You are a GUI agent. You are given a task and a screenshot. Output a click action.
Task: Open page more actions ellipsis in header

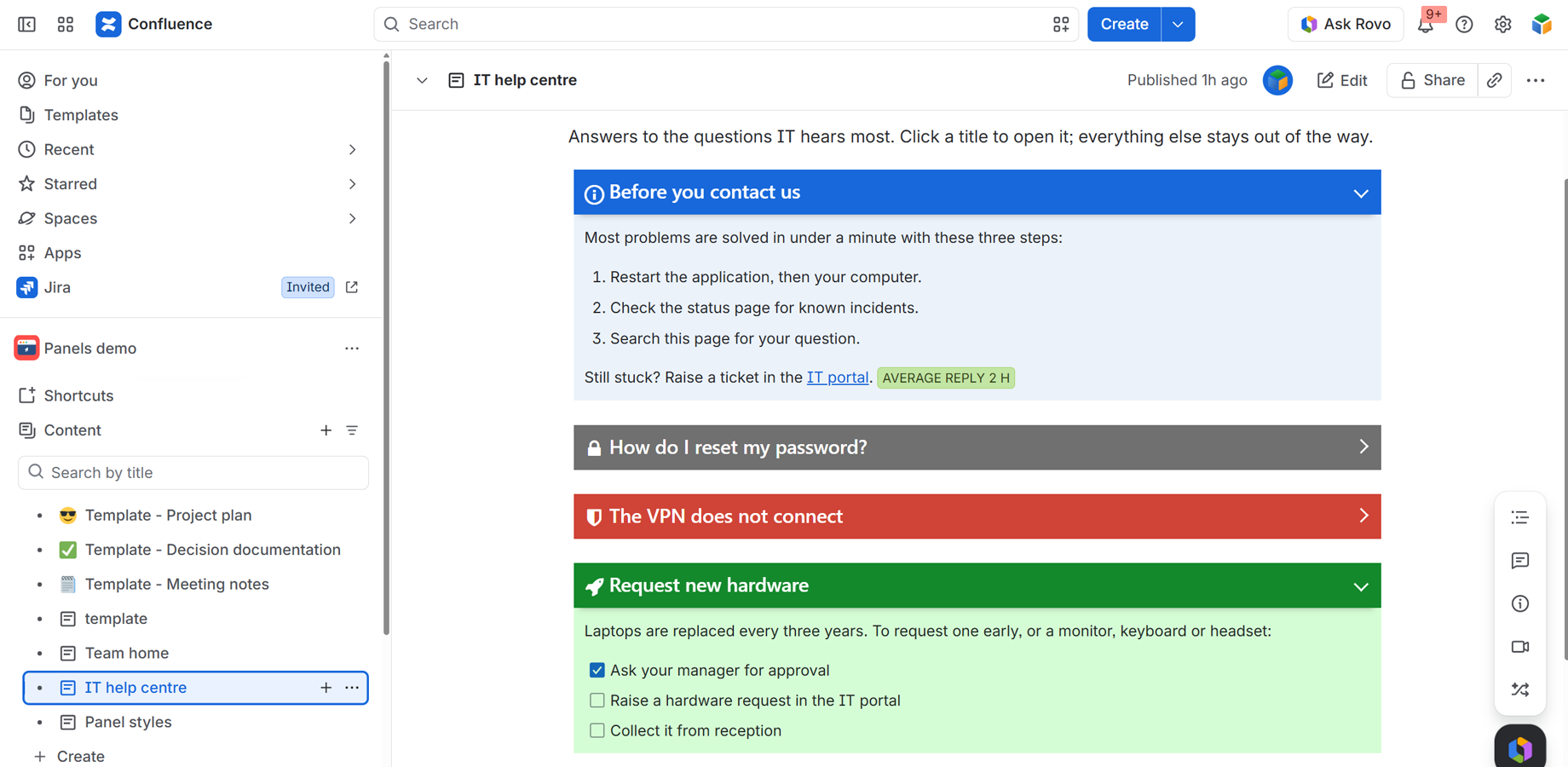(x=1536, y=80)
